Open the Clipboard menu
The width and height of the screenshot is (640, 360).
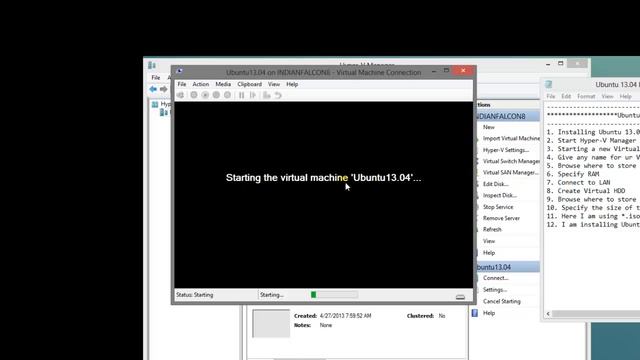coord(249,84)
